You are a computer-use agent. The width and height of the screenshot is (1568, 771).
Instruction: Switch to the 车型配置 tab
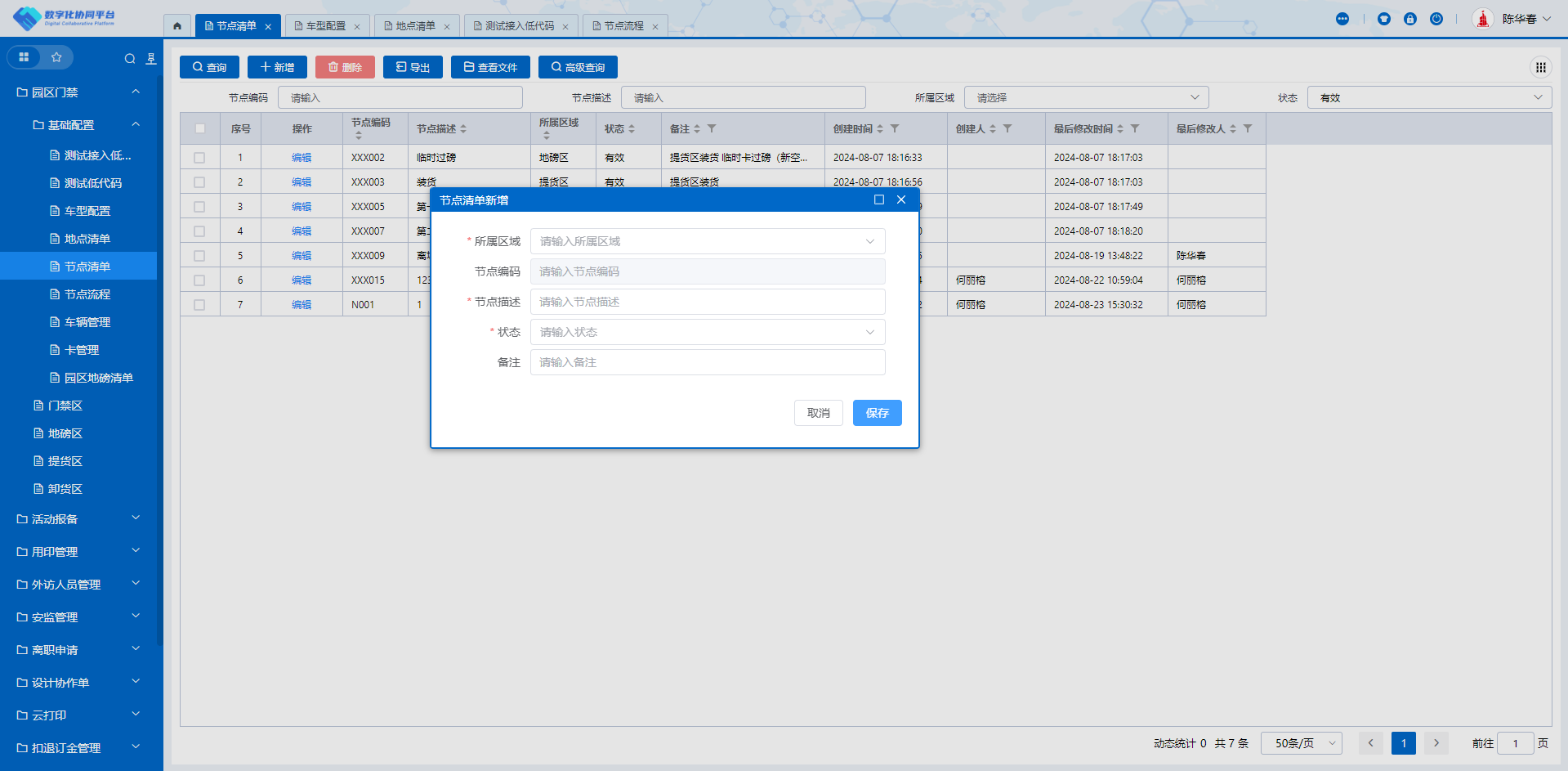(326, 26)
